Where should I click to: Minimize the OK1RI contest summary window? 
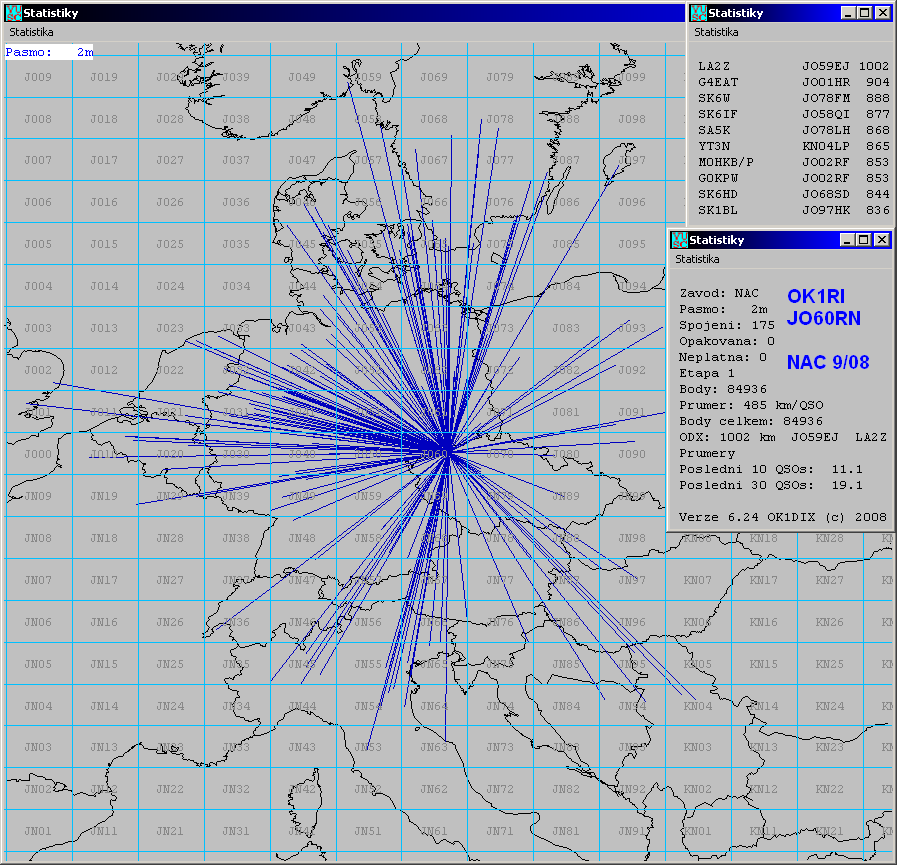848,240
